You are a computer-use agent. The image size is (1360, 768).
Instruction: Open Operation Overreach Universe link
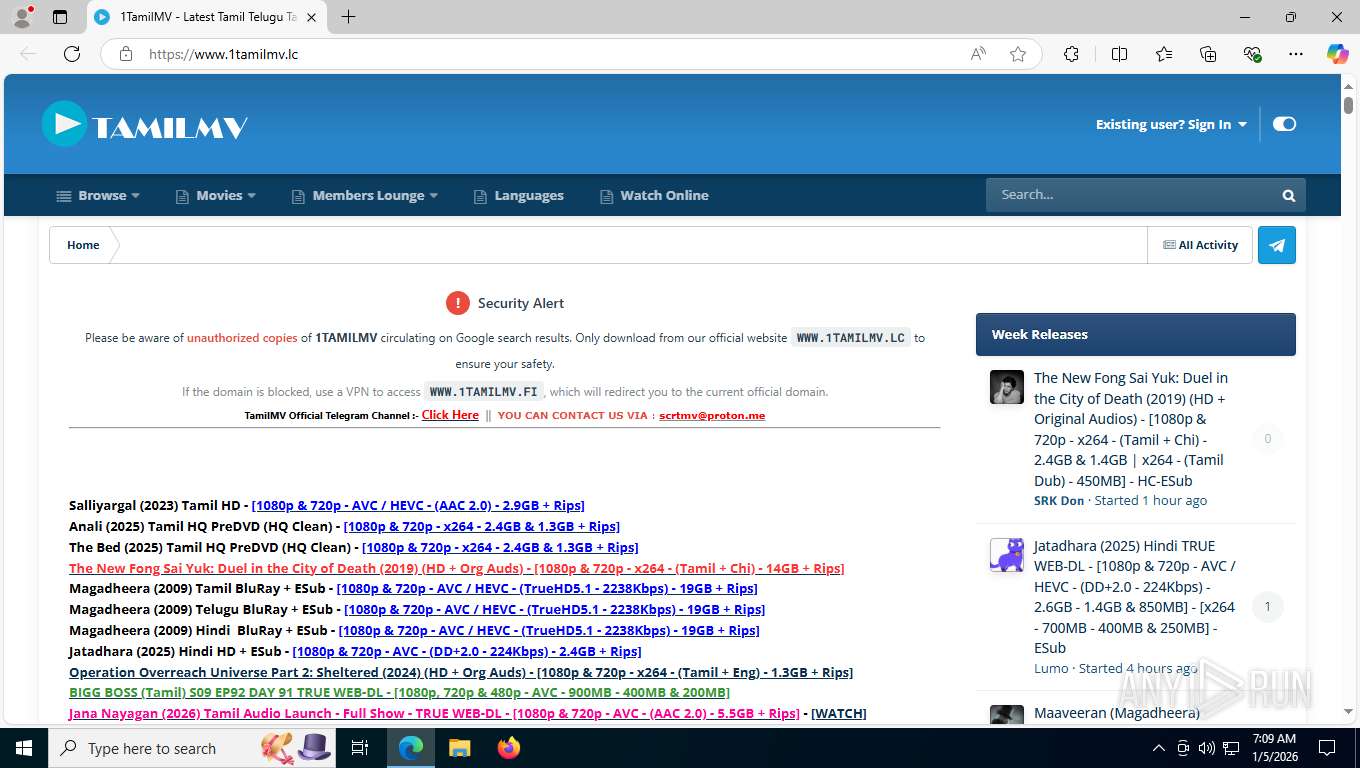click(461, 673)
